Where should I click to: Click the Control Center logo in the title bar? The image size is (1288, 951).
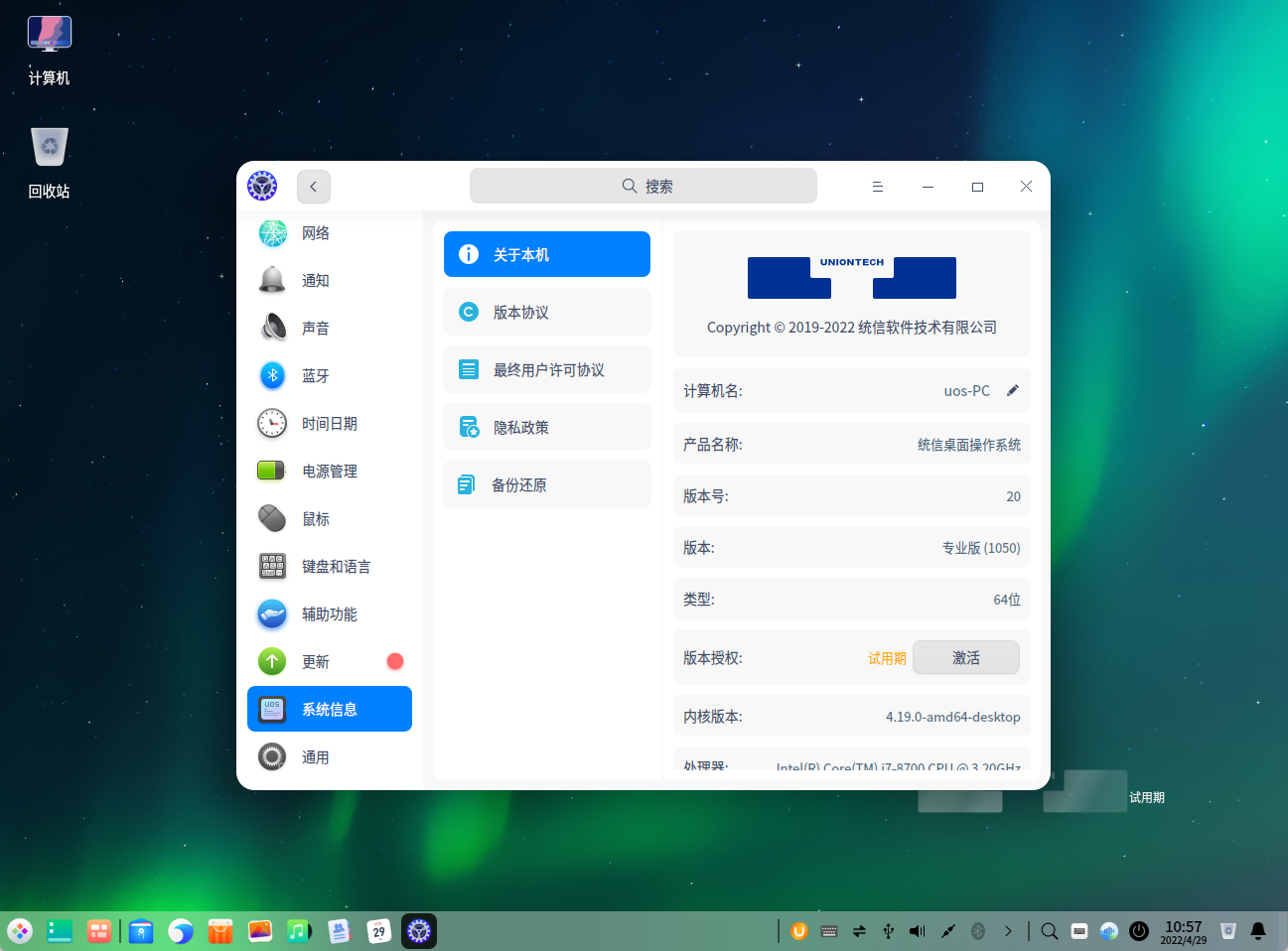(x=262, y=186)
